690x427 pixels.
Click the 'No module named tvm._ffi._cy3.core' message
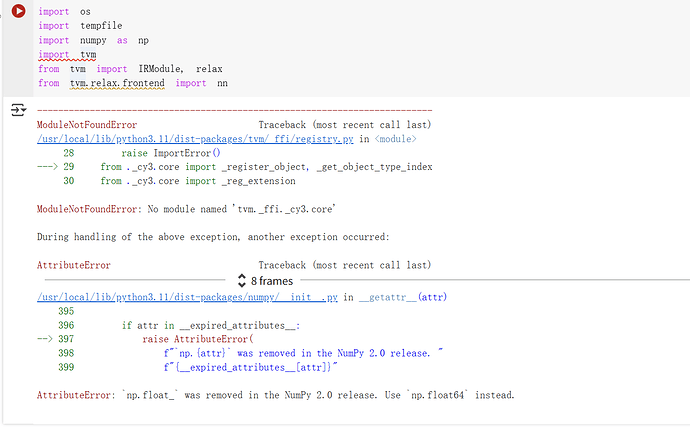[x=185, y=209]
